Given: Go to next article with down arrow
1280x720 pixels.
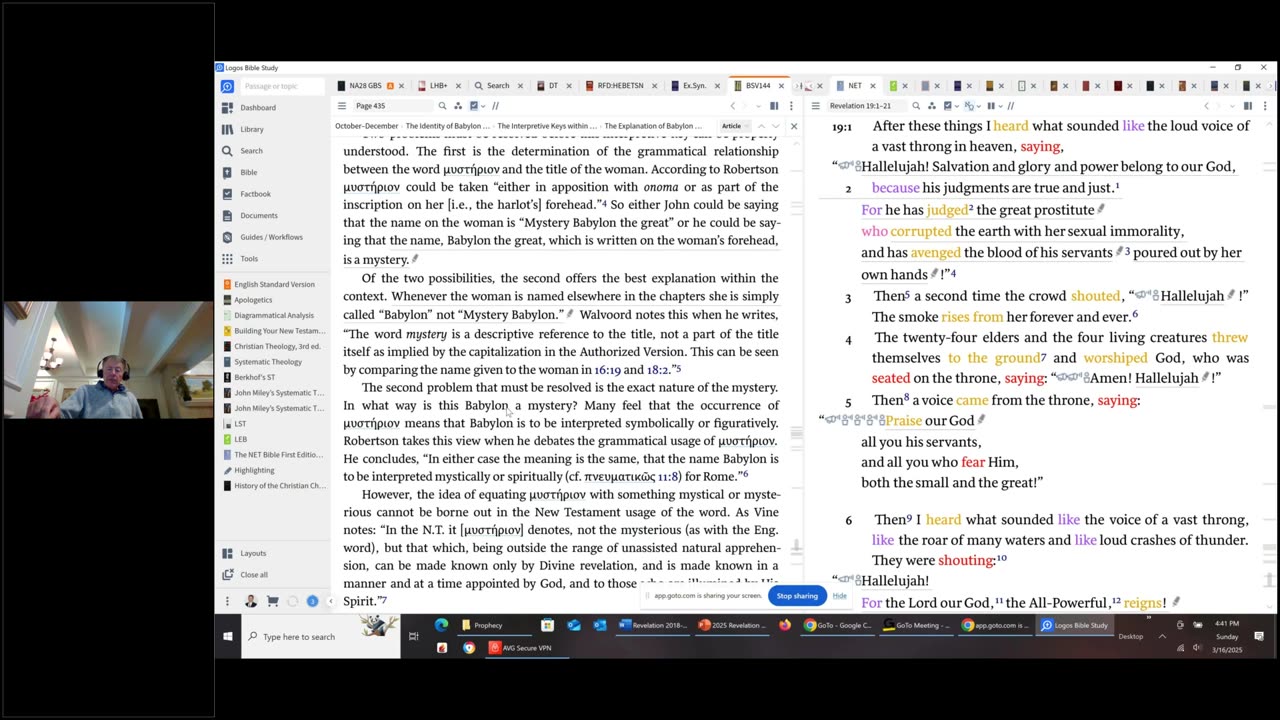Looking at the screenshot, I should click(x=776, y=126).
